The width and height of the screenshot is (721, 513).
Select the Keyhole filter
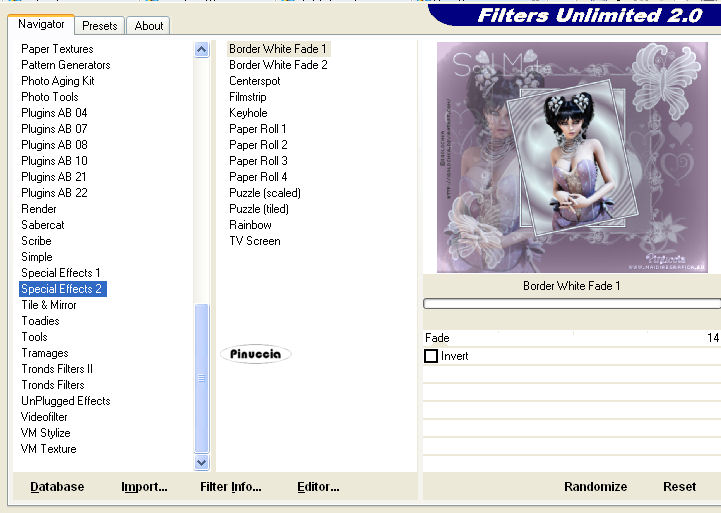point(248,113)
